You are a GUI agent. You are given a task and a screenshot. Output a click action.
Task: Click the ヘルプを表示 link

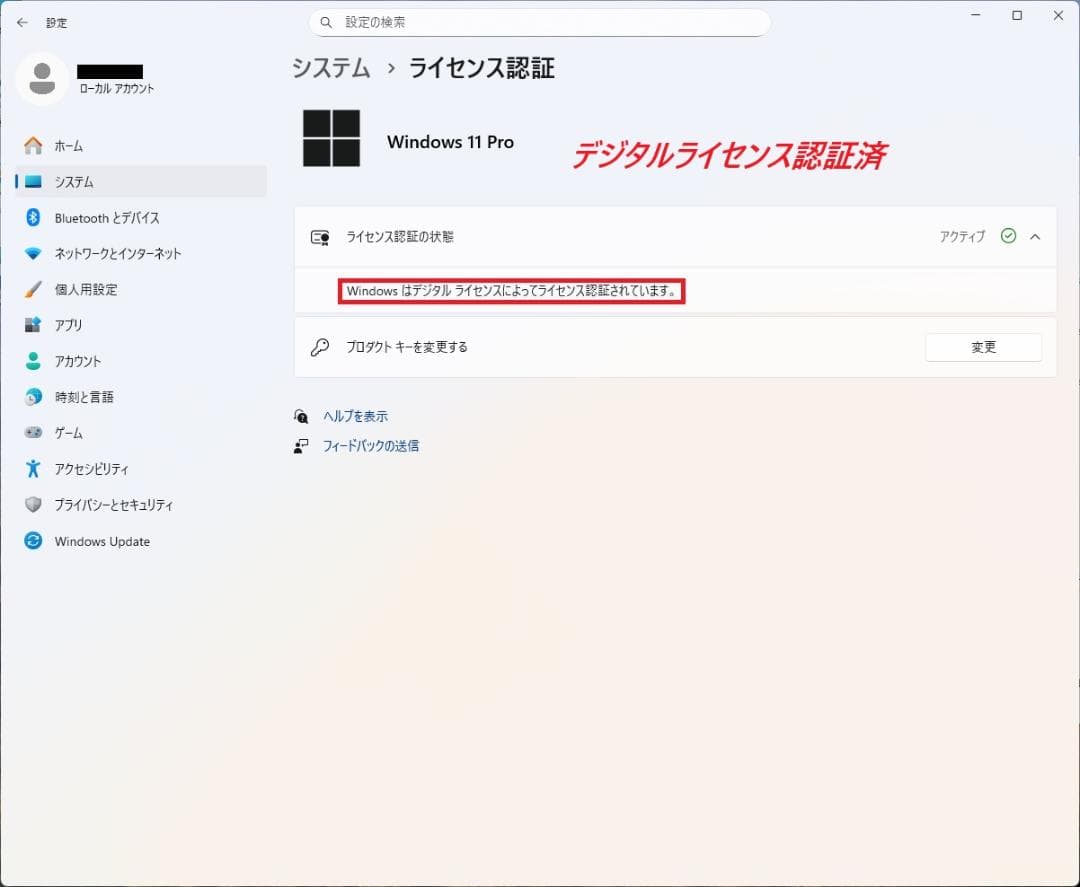(x=355, y=416)
